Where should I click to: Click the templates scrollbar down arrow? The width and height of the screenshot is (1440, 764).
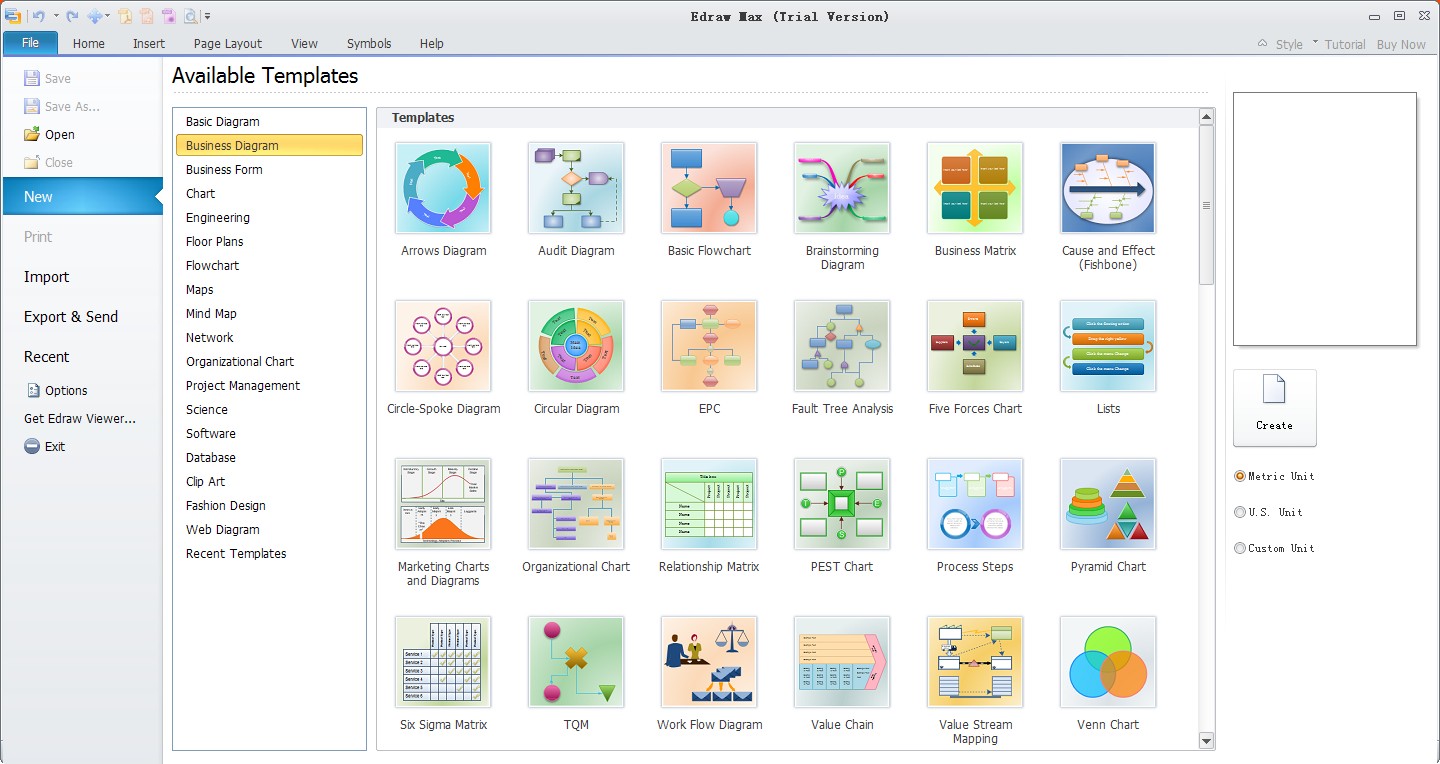[1206, 741]
